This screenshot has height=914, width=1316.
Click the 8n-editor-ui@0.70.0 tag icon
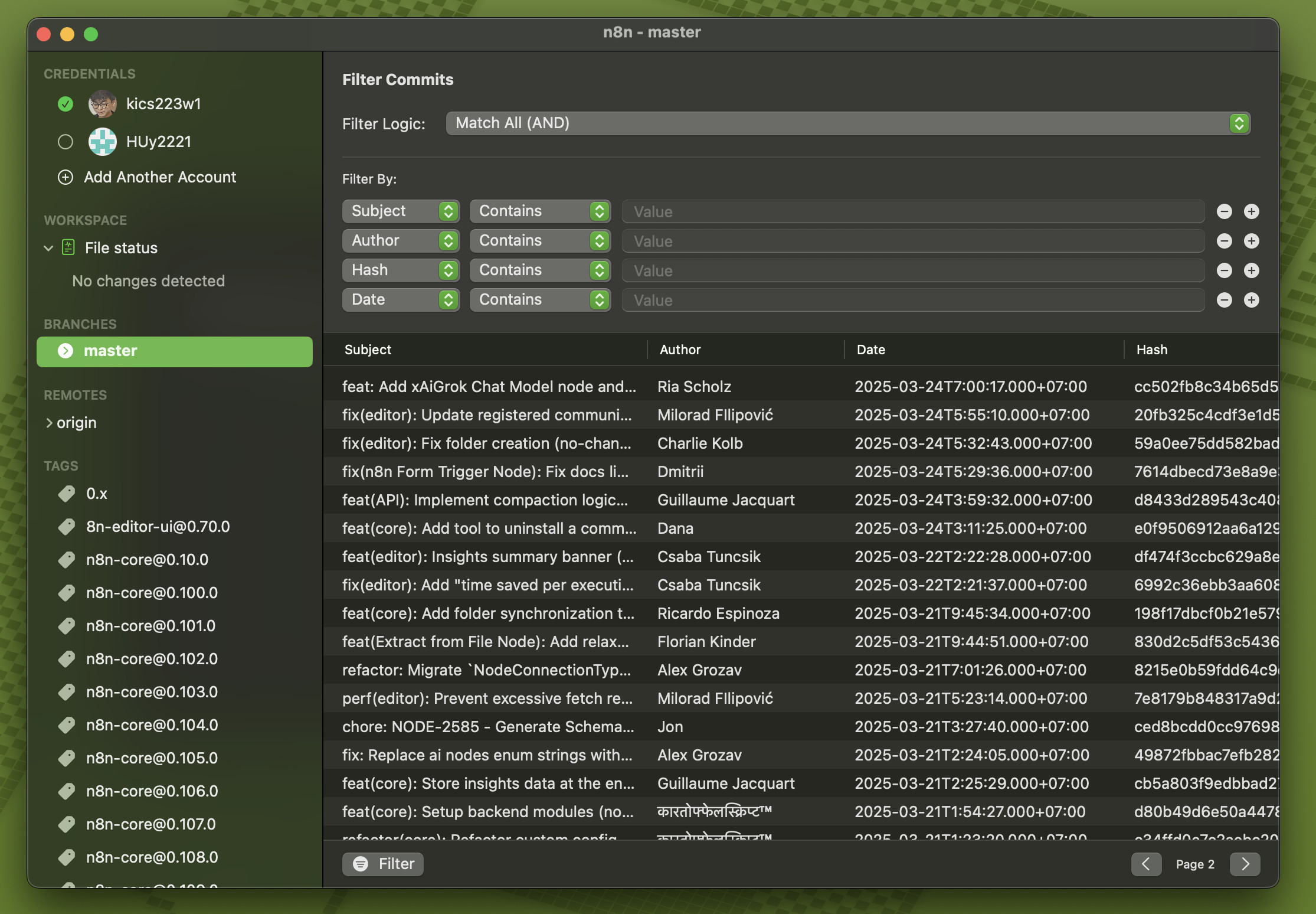[67, 527]
